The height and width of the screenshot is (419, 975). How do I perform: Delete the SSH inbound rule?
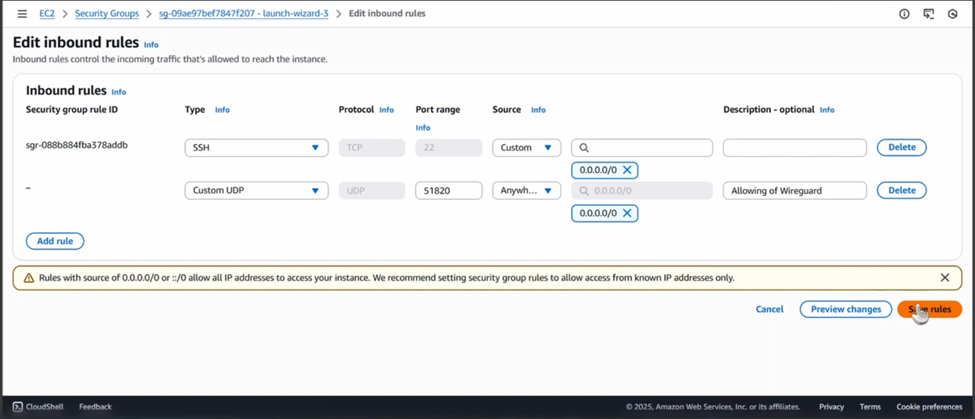901,148
